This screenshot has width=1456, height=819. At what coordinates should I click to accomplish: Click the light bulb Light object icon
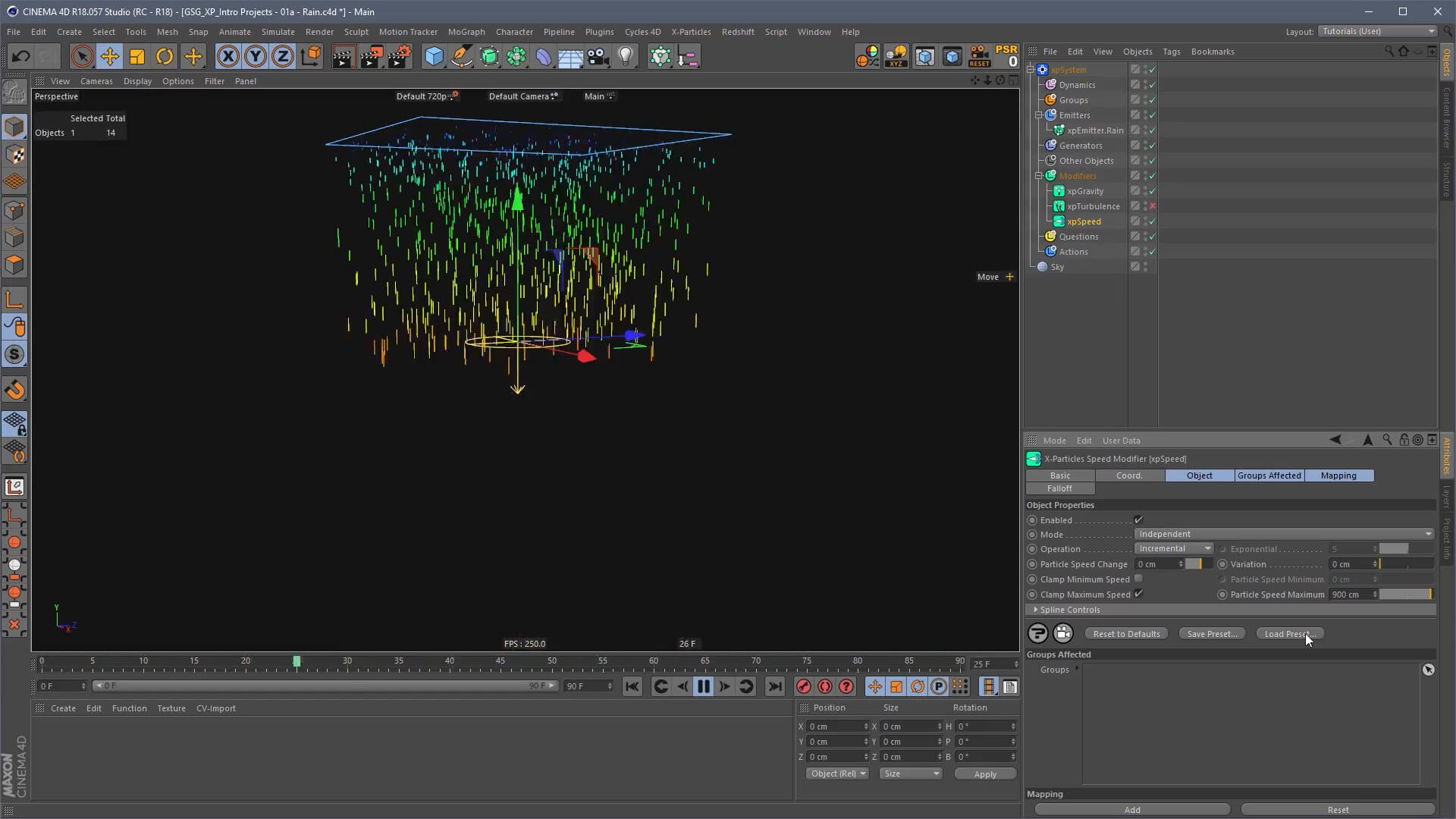click(x=626, y=56)
